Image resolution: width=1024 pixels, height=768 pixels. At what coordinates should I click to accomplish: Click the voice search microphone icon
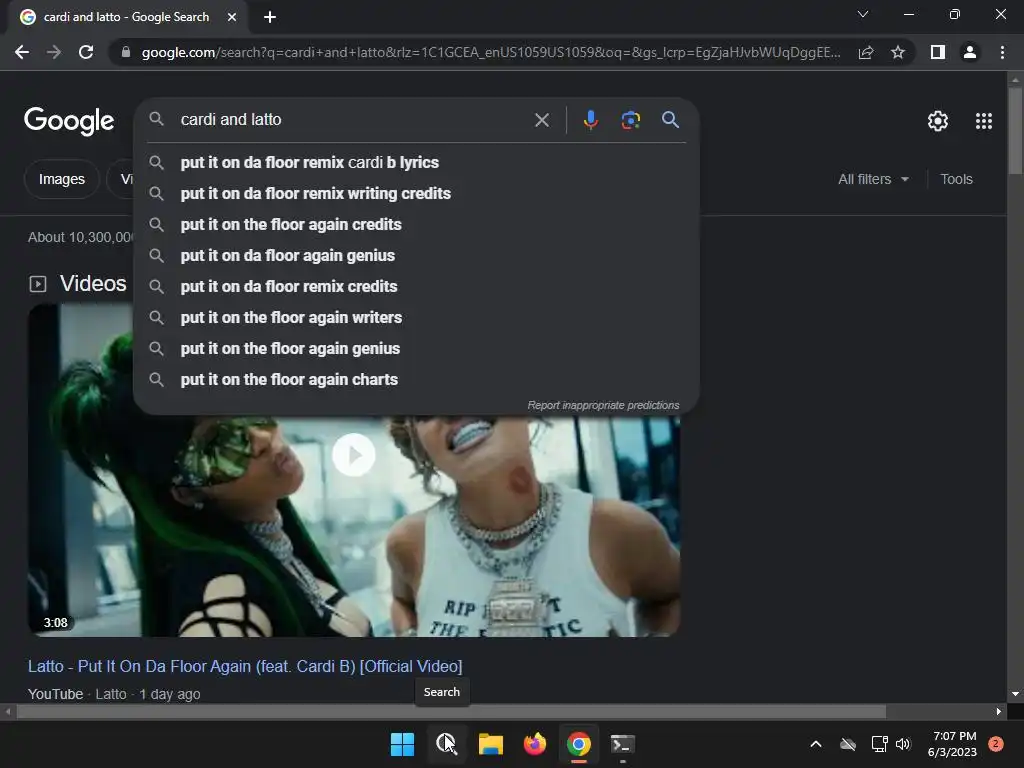pyautogui.click(x=590, y=120)
